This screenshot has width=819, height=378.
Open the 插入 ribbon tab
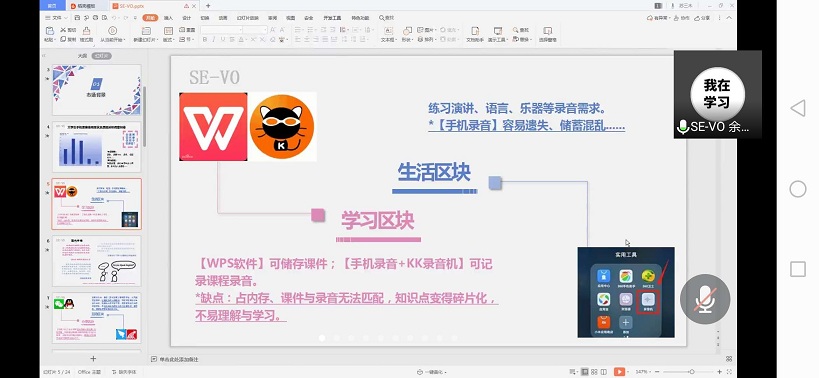pyautogui.click(x=168, y=18)
